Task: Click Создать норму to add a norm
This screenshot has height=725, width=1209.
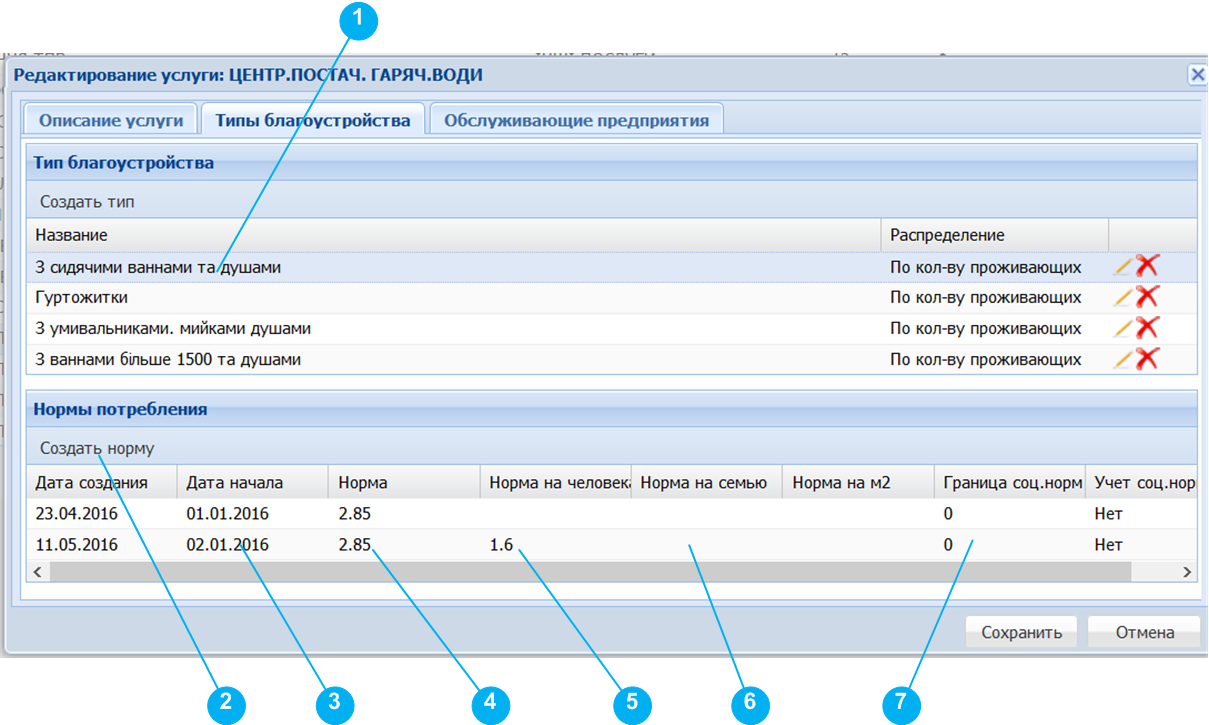Action: click(97, 448)
